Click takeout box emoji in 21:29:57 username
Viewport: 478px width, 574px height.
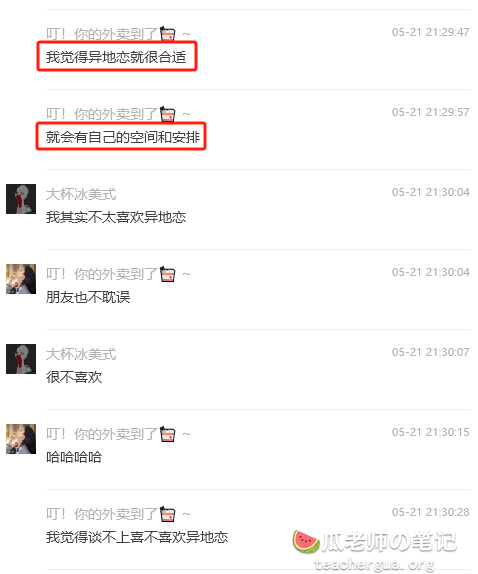tap(168, 114)
